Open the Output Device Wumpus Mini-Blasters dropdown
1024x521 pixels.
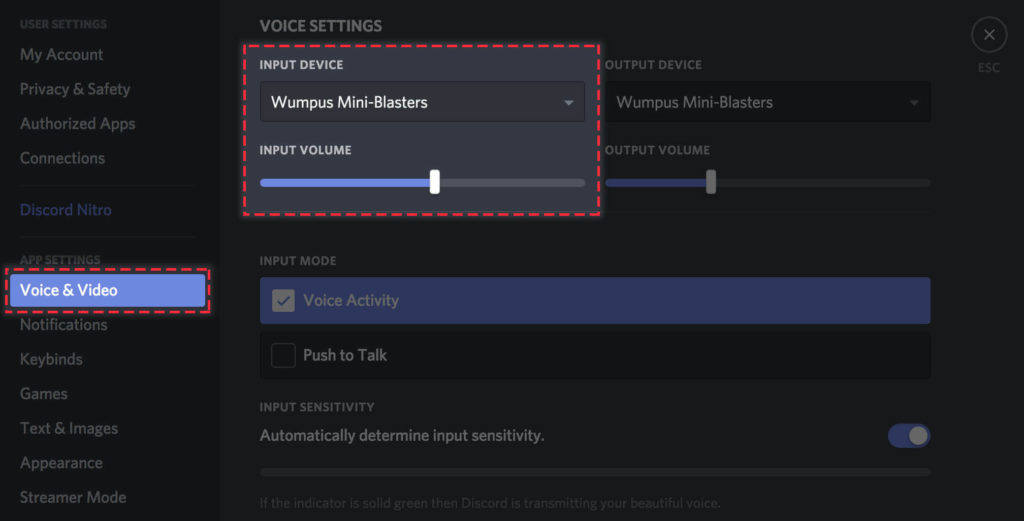click(767, 102)
